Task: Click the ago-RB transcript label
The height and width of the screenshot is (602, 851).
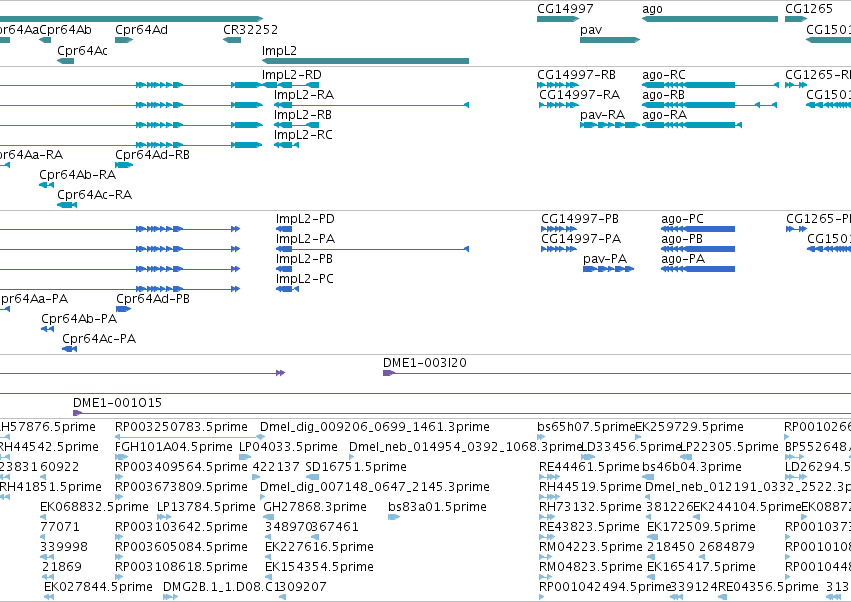Action: point(663,94)
